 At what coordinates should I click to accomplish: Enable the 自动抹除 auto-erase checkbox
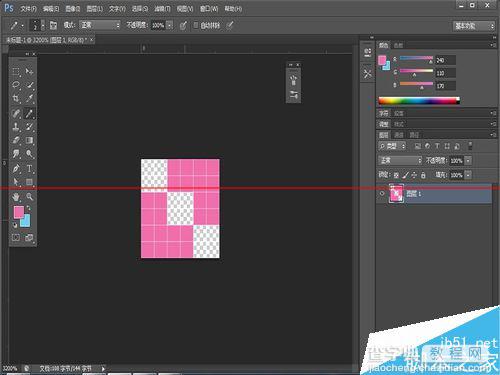click(x=196, y=25)
